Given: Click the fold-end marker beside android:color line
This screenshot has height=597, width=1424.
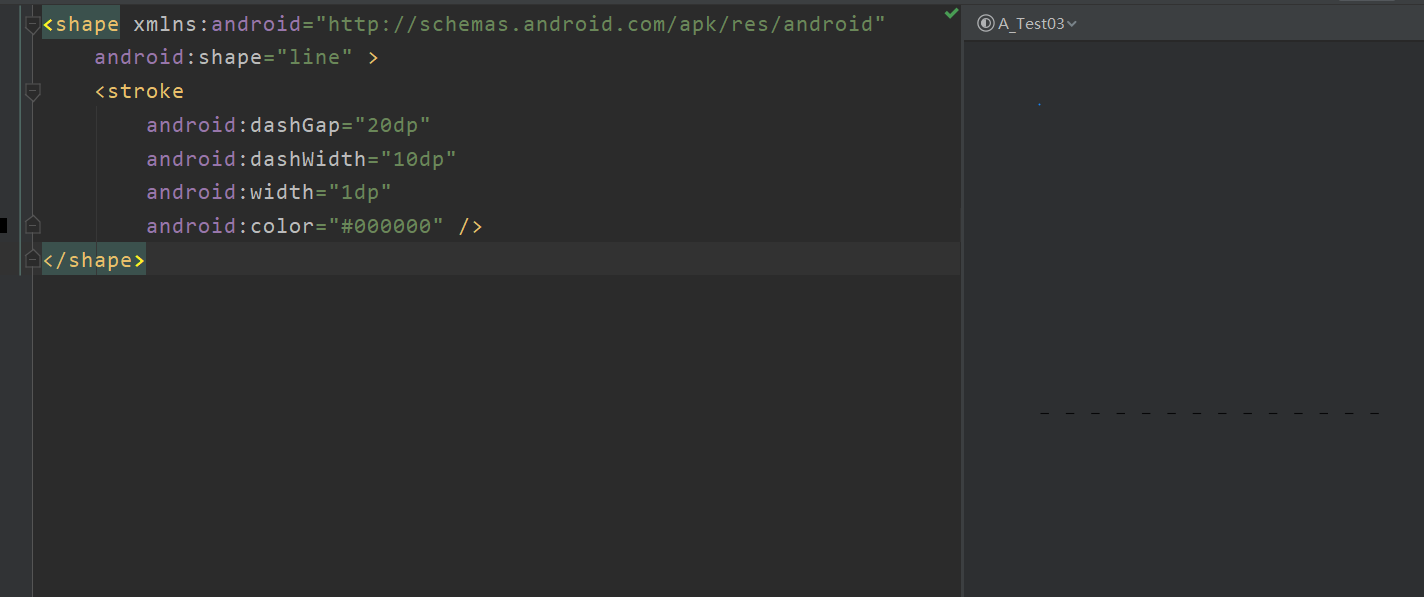Looking at the screenshot, I should tap(32, 224).
